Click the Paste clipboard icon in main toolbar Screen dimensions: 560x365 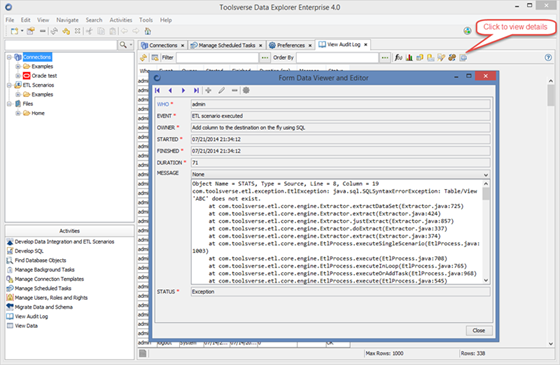point(112,31)
